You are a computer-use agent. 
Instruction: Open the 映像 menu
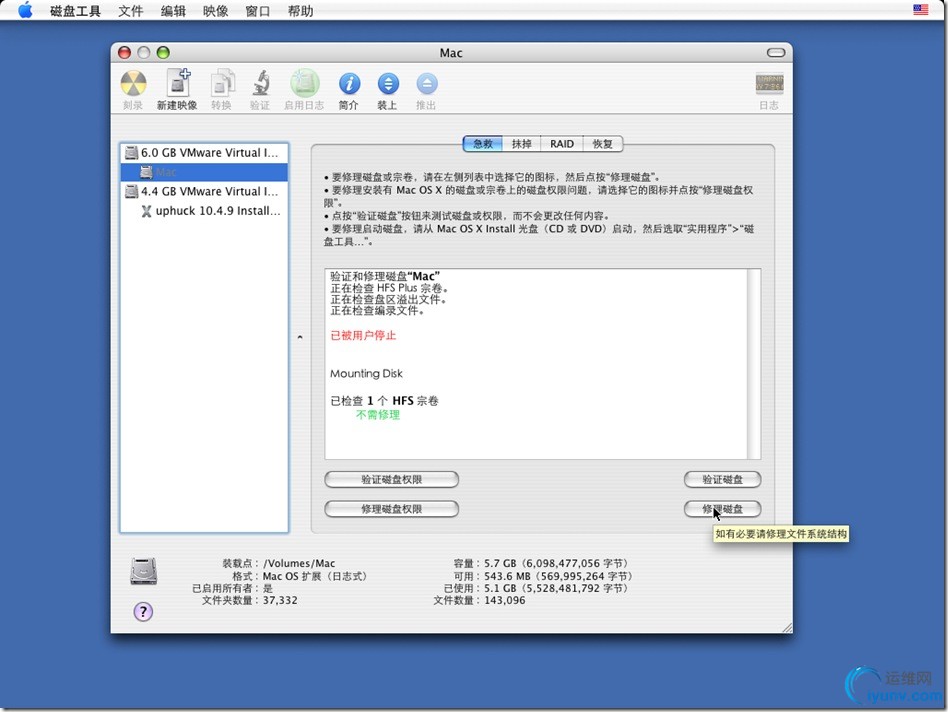(x=215, y=11)
